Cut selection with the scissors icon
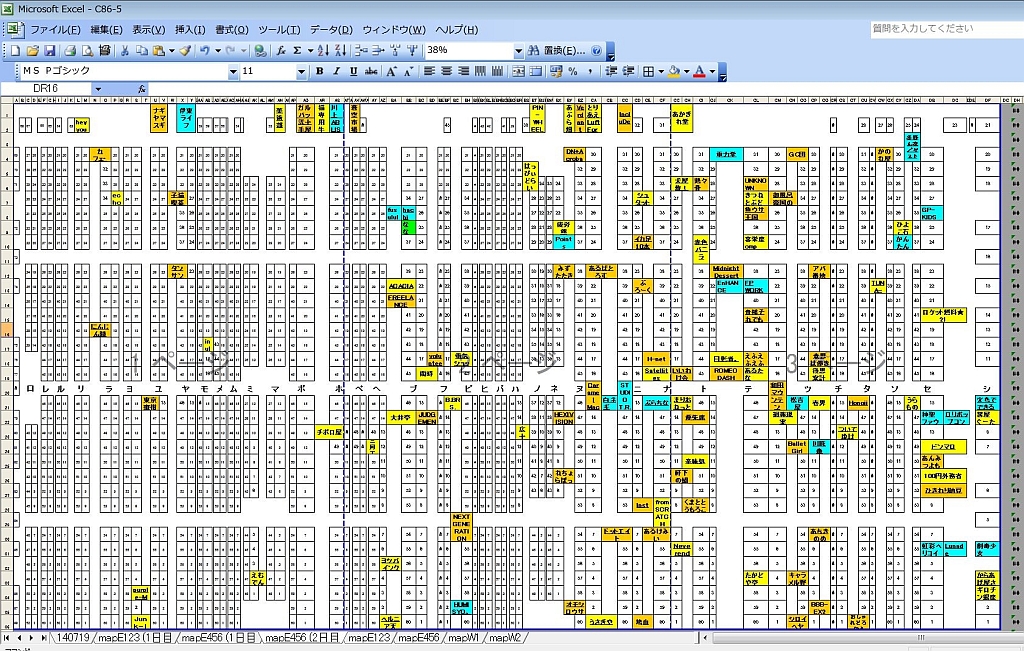Image resolution: width=1024 pixels, height=651 pixels. [x=124, y=50]
